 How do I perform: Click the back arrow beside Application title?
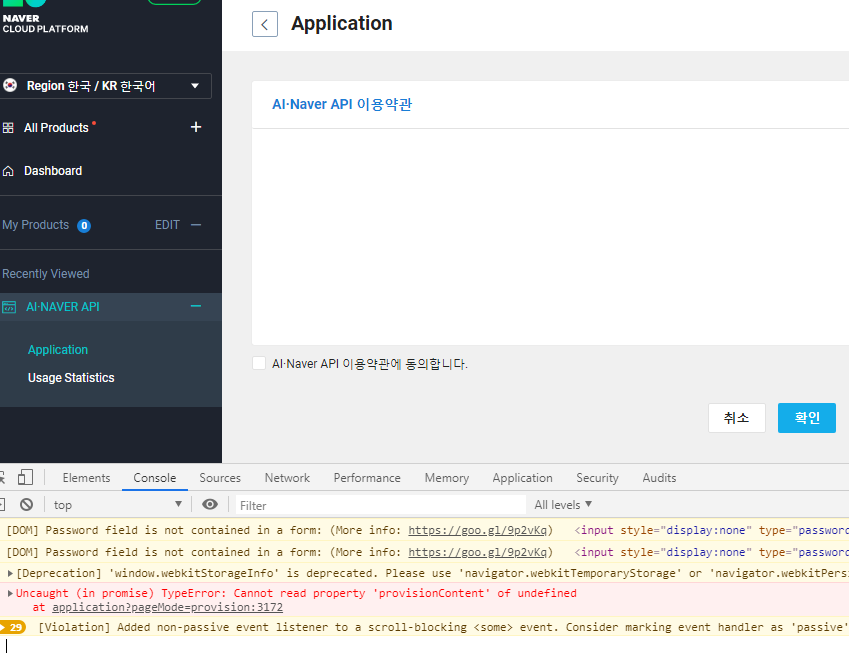coord(265,24)
